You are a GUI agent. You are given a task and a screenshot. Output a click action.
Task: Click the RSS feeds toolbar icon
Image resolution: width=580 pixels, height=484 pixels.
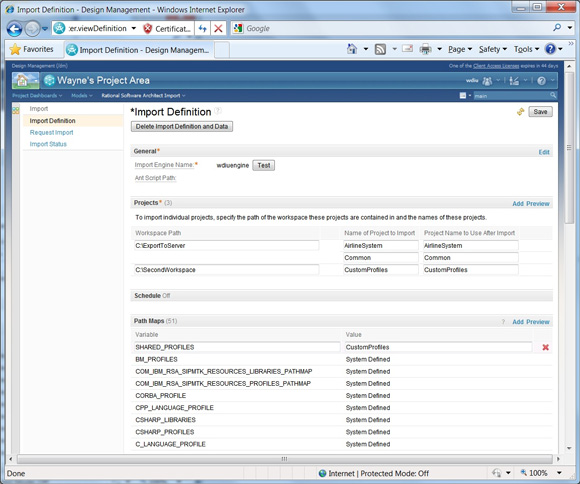tap(380, 49)
